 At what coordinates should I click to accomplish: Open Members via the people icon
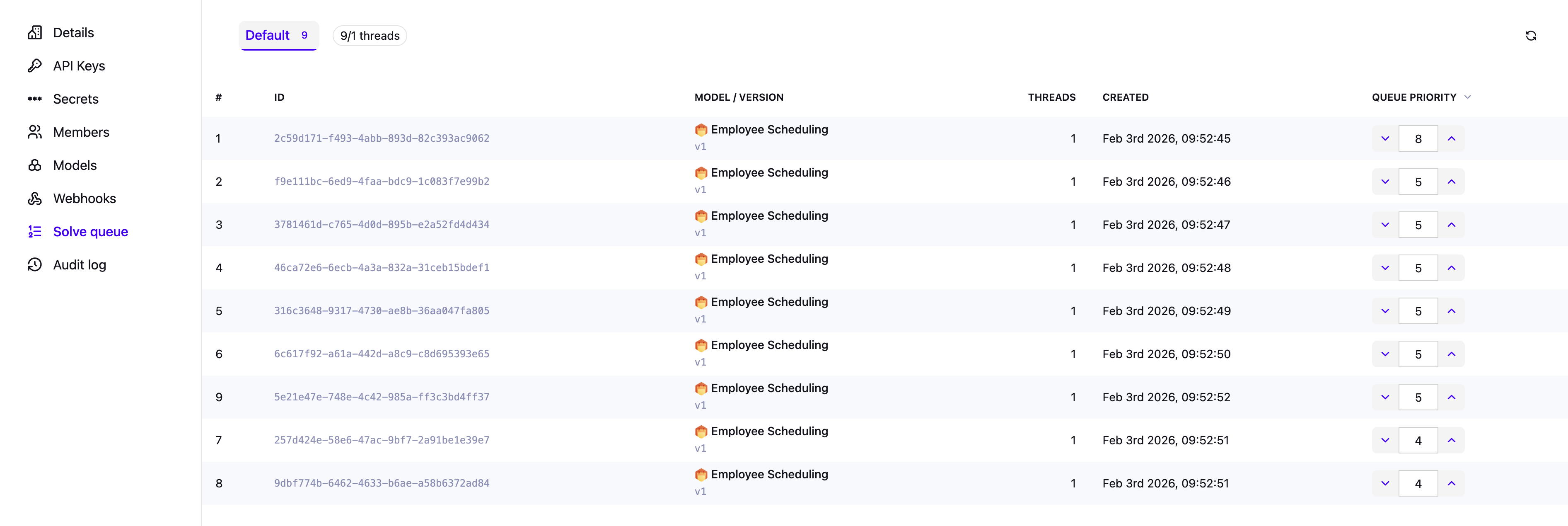(35, 131)
